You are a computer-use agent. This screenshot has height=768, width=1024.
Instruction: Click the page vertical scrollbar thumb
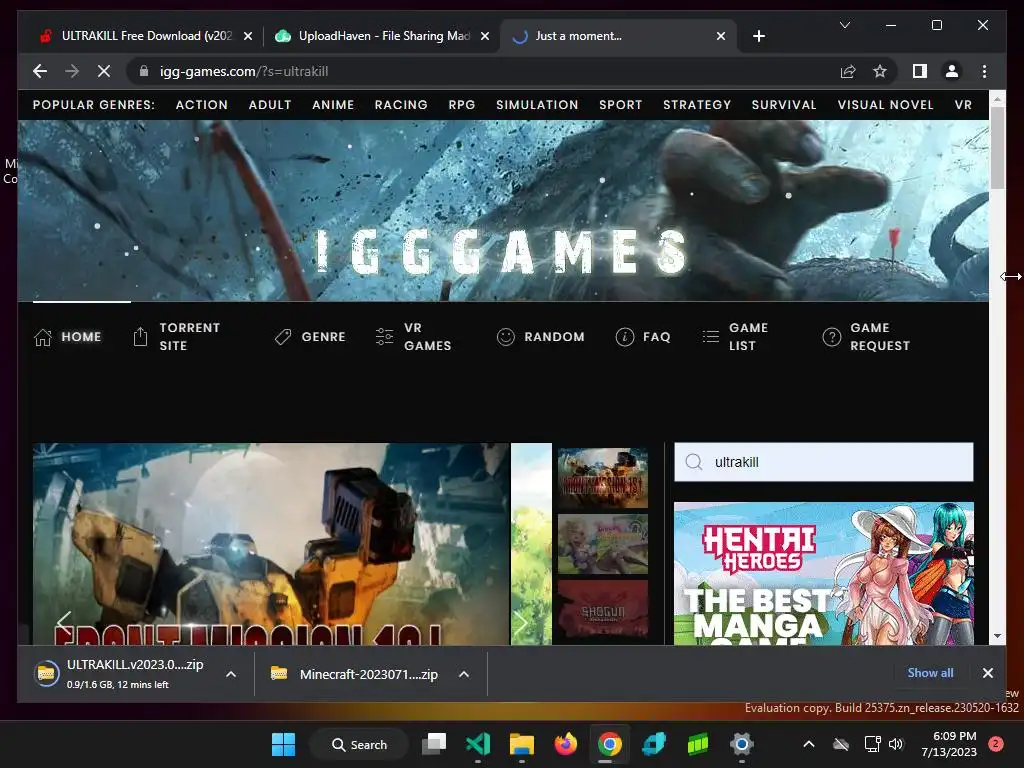[x=997, y=148]
